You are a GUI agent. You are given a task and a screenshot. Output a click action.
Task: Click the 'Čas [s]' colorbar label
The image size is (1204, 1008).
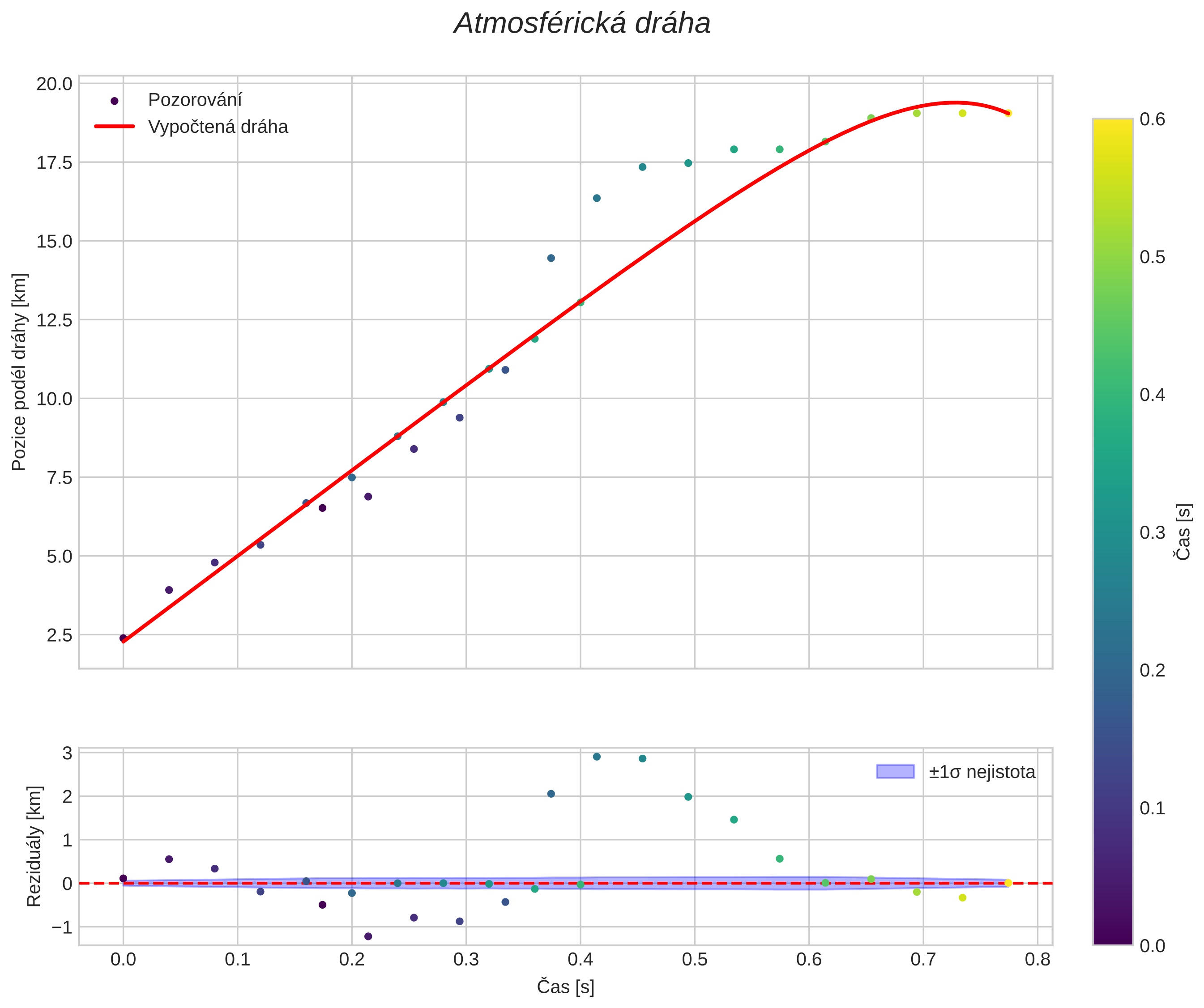(x=1183, y=532)
